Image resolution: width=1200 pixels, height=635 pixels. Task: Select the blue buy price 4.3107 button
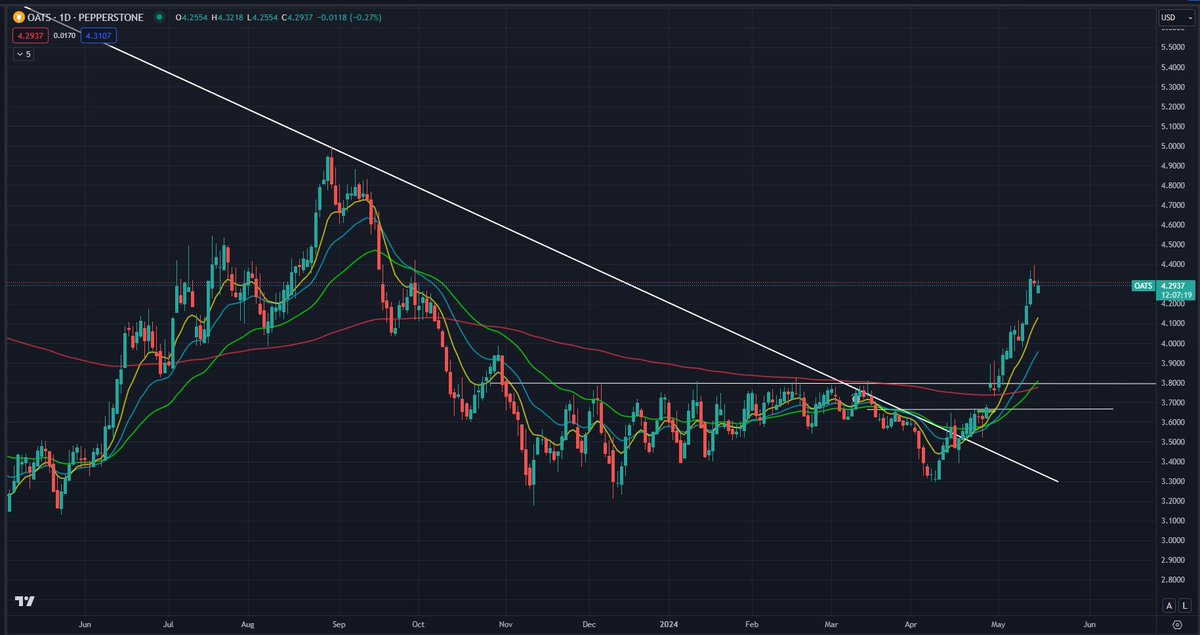point(98,34)
